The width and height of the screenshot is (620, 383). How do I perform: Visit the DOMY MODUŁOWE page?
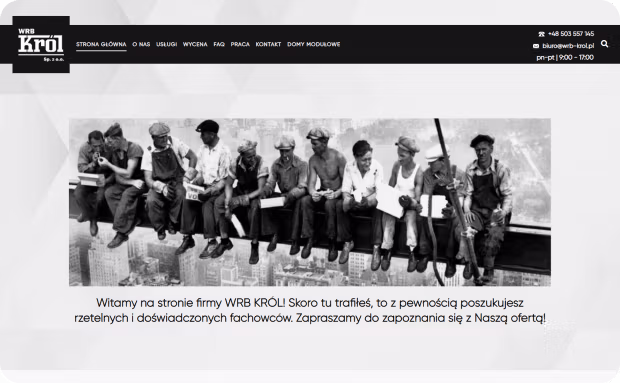click(314, 44)
